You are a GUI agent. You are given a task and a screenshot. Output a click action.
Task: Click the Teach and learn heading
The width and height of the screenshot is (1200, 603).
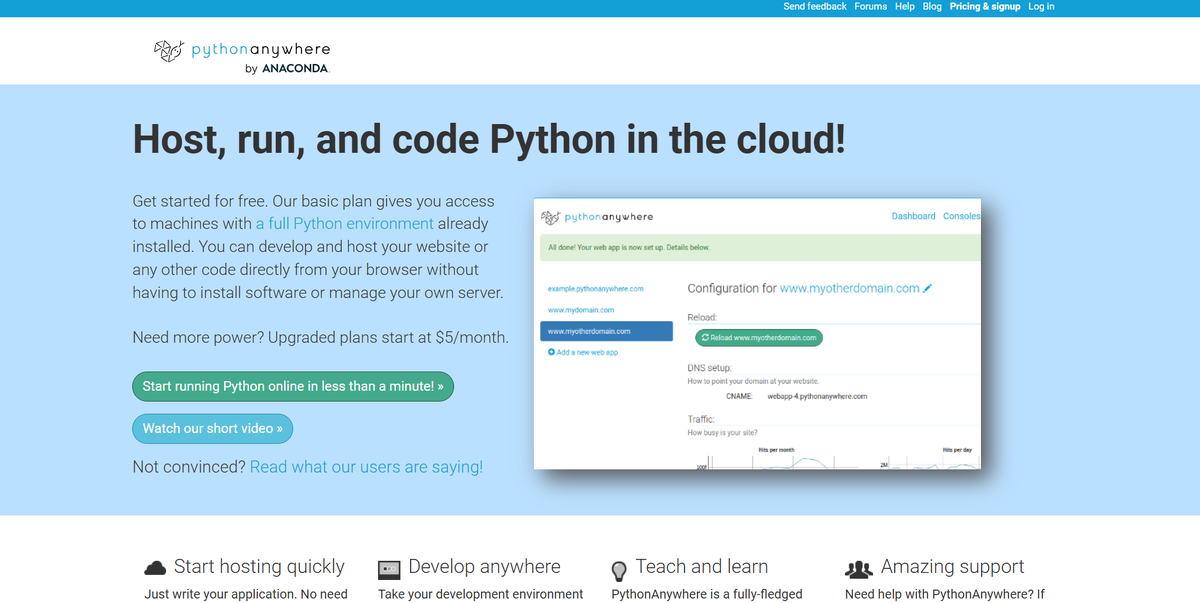702,567
